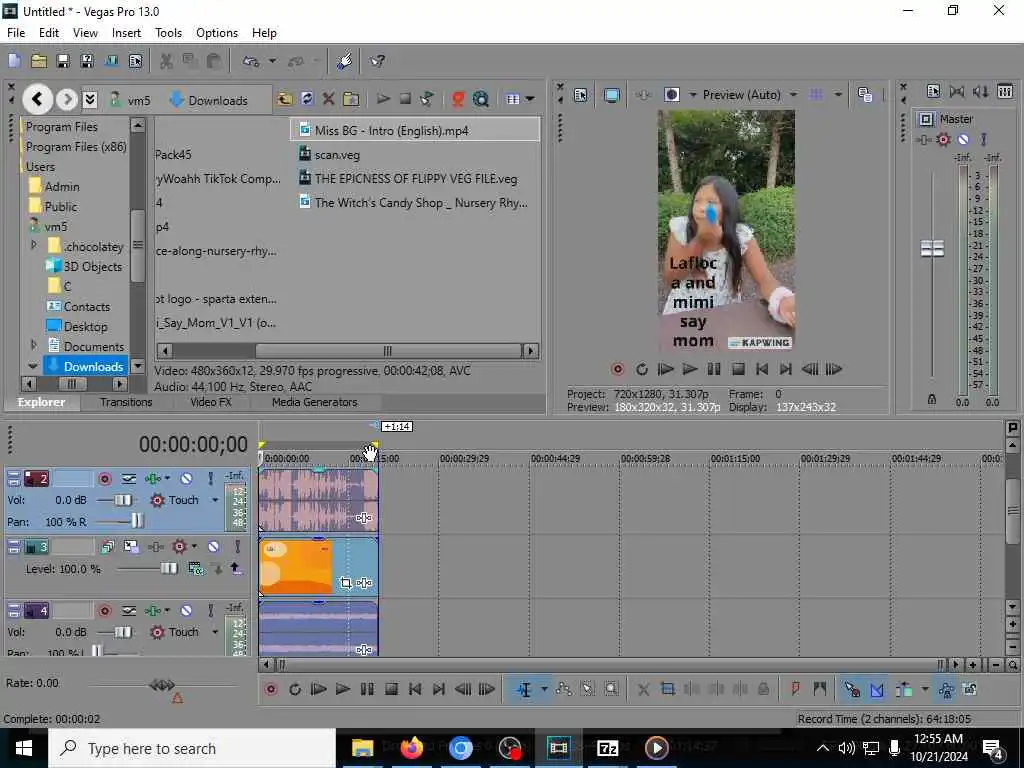Open the Options menu

click(217, 33)
